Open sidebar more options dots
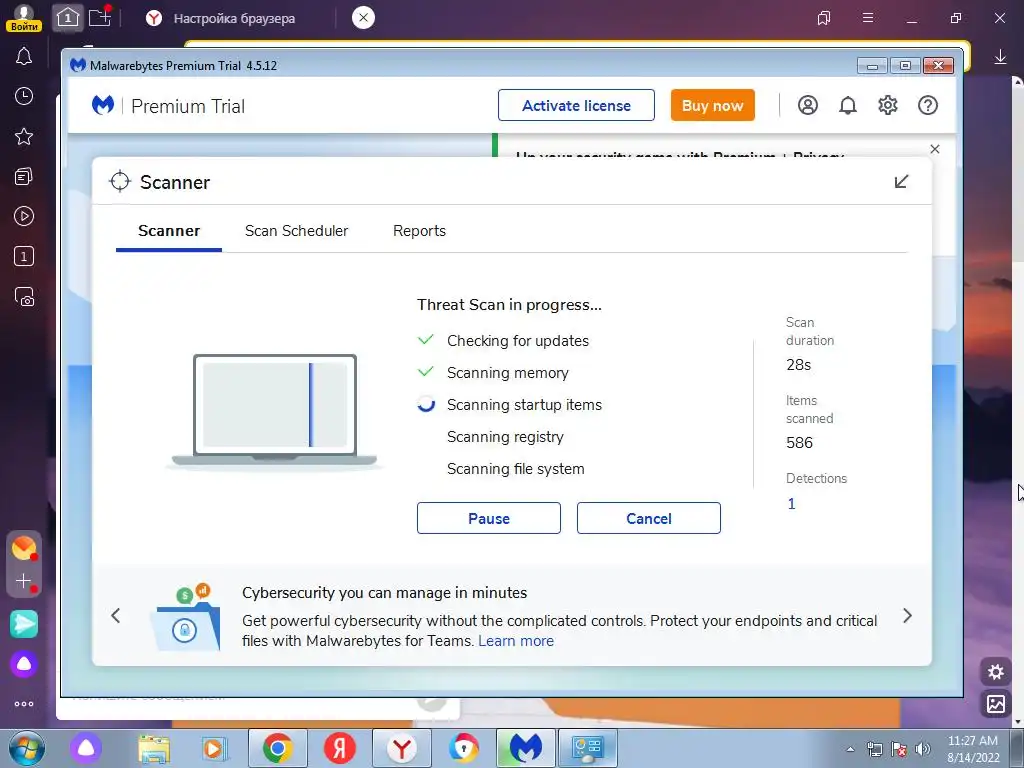 (x=24, y=704)
